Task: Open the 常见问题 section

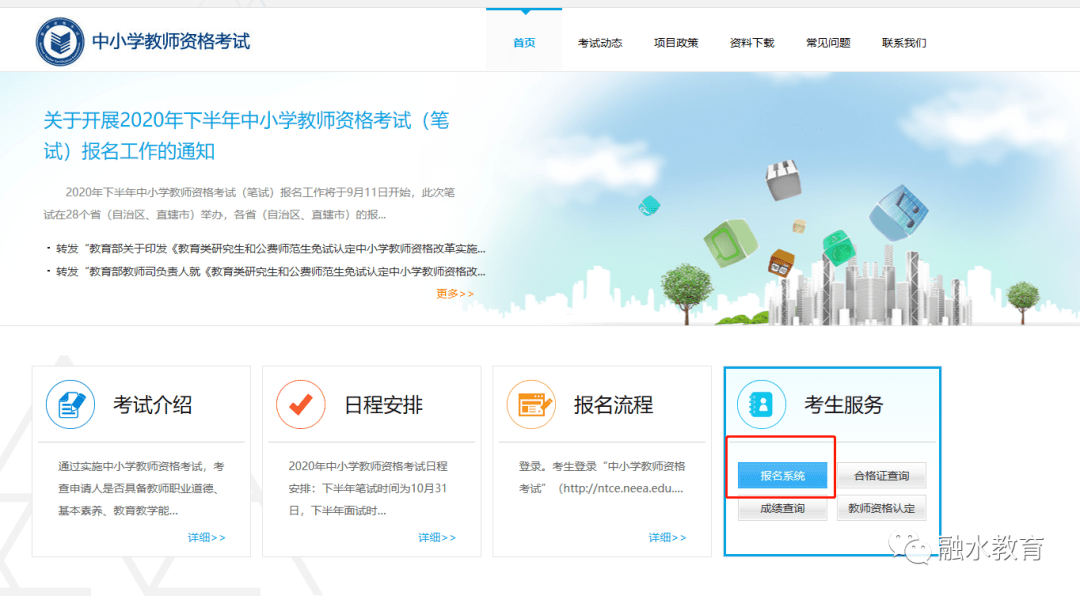Action: click(828, 42)
